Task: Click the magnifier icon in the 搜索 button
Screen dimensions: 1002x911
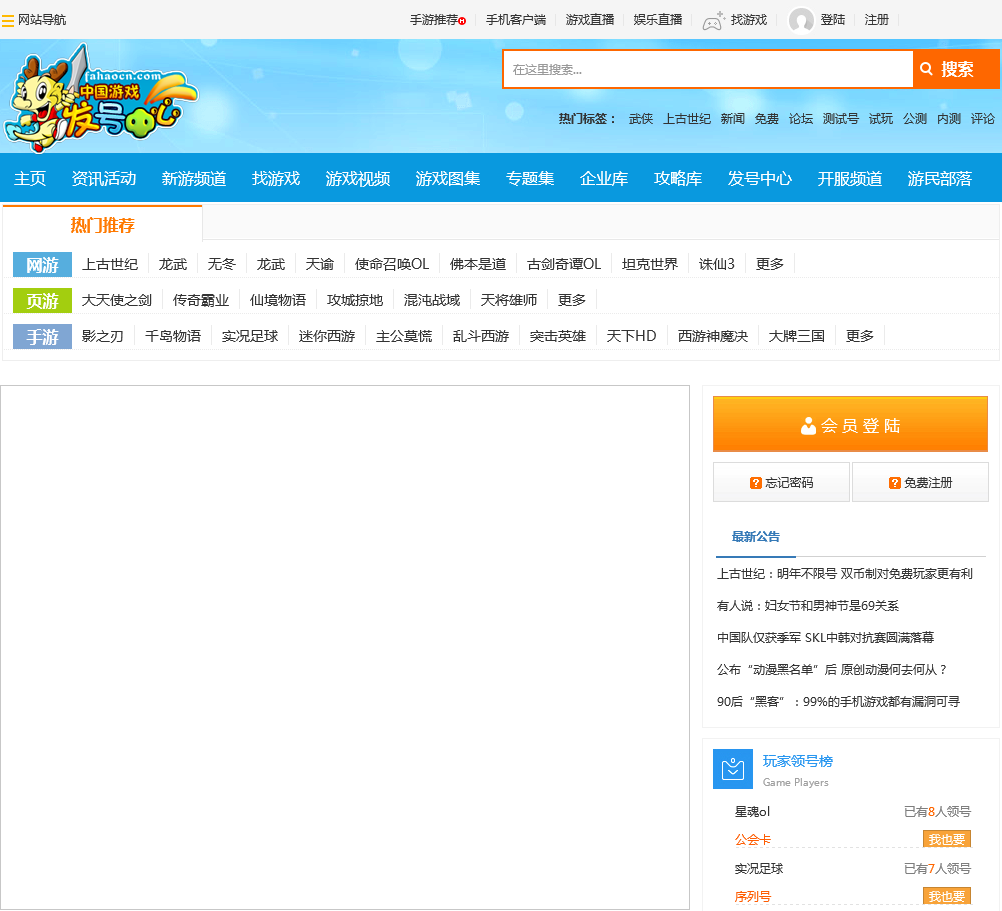Action: point(926,68)
